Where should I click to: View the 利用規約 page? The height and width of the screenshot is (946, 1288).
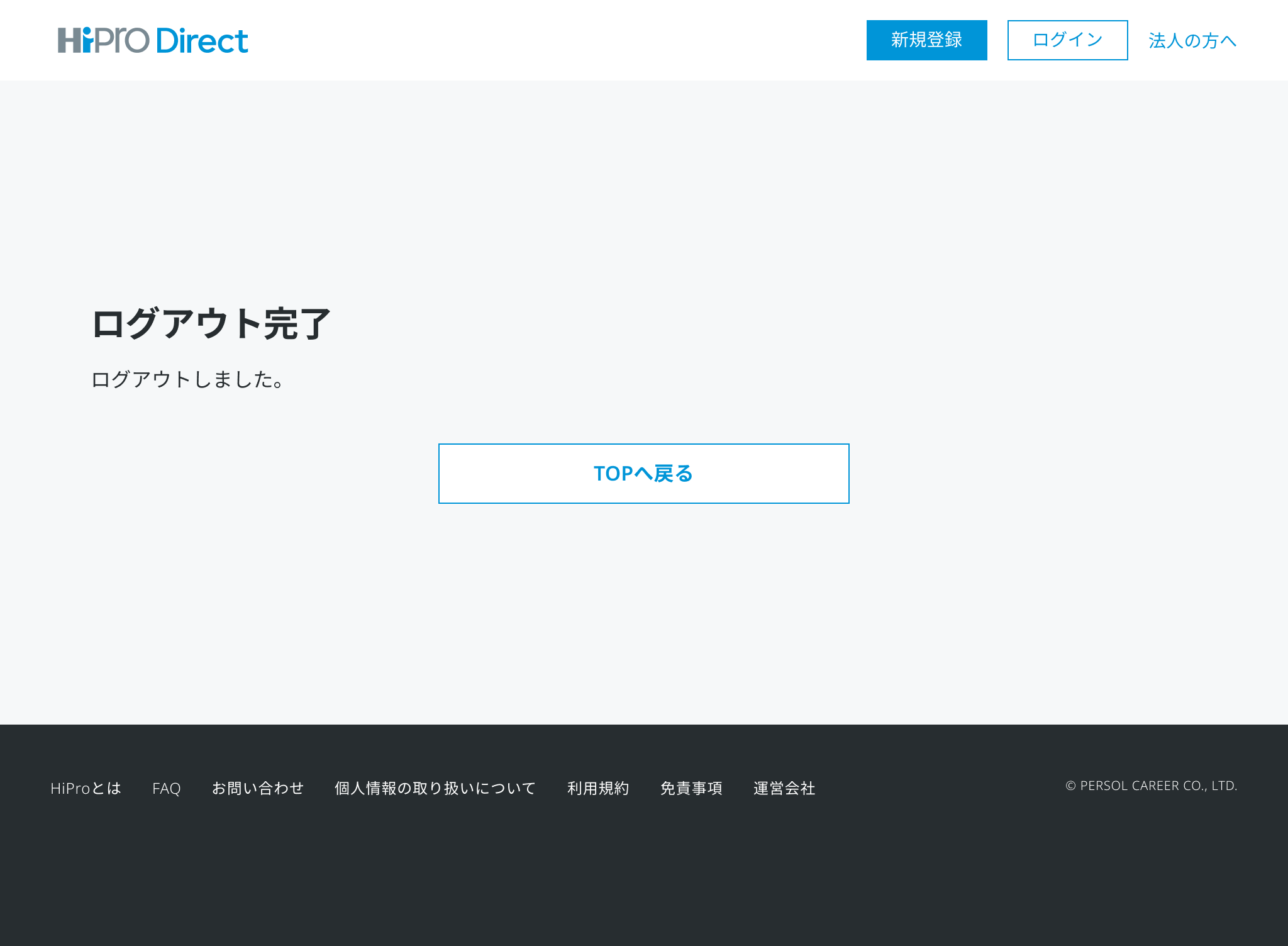[598, 788]
